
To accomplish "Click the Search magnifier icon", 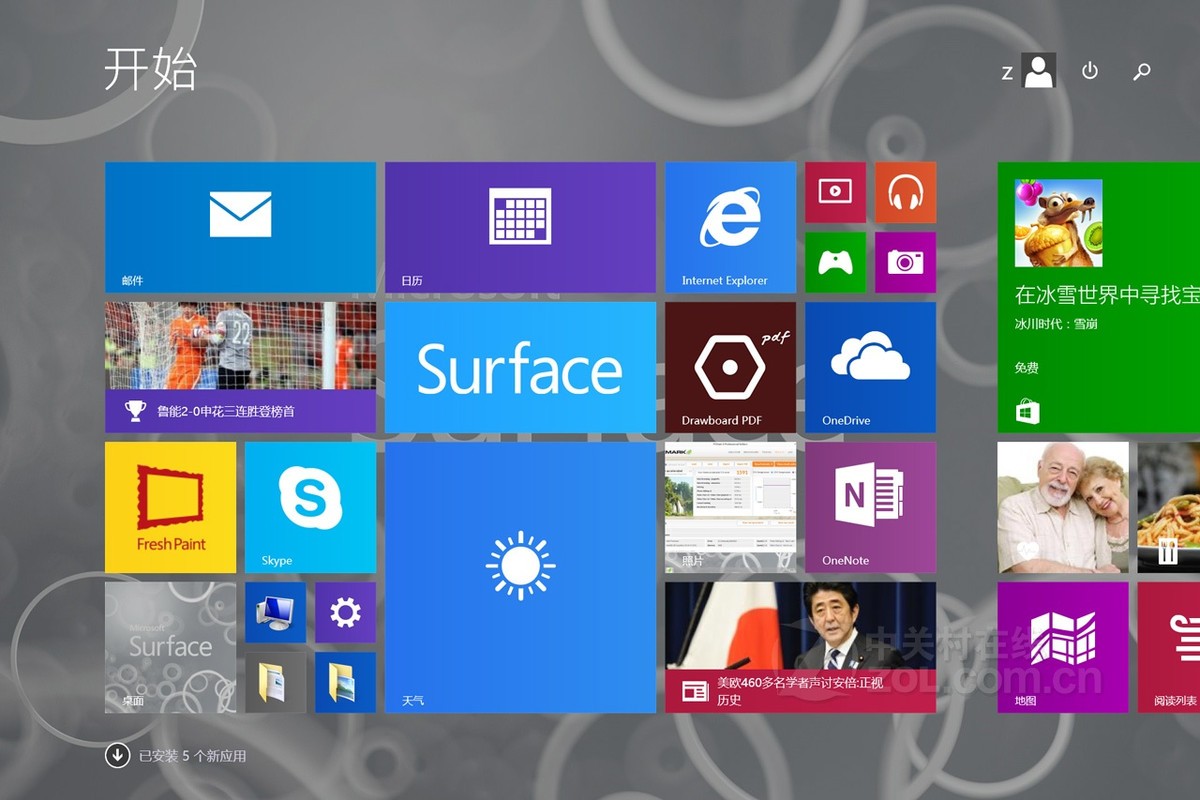I will [1141, 72].
